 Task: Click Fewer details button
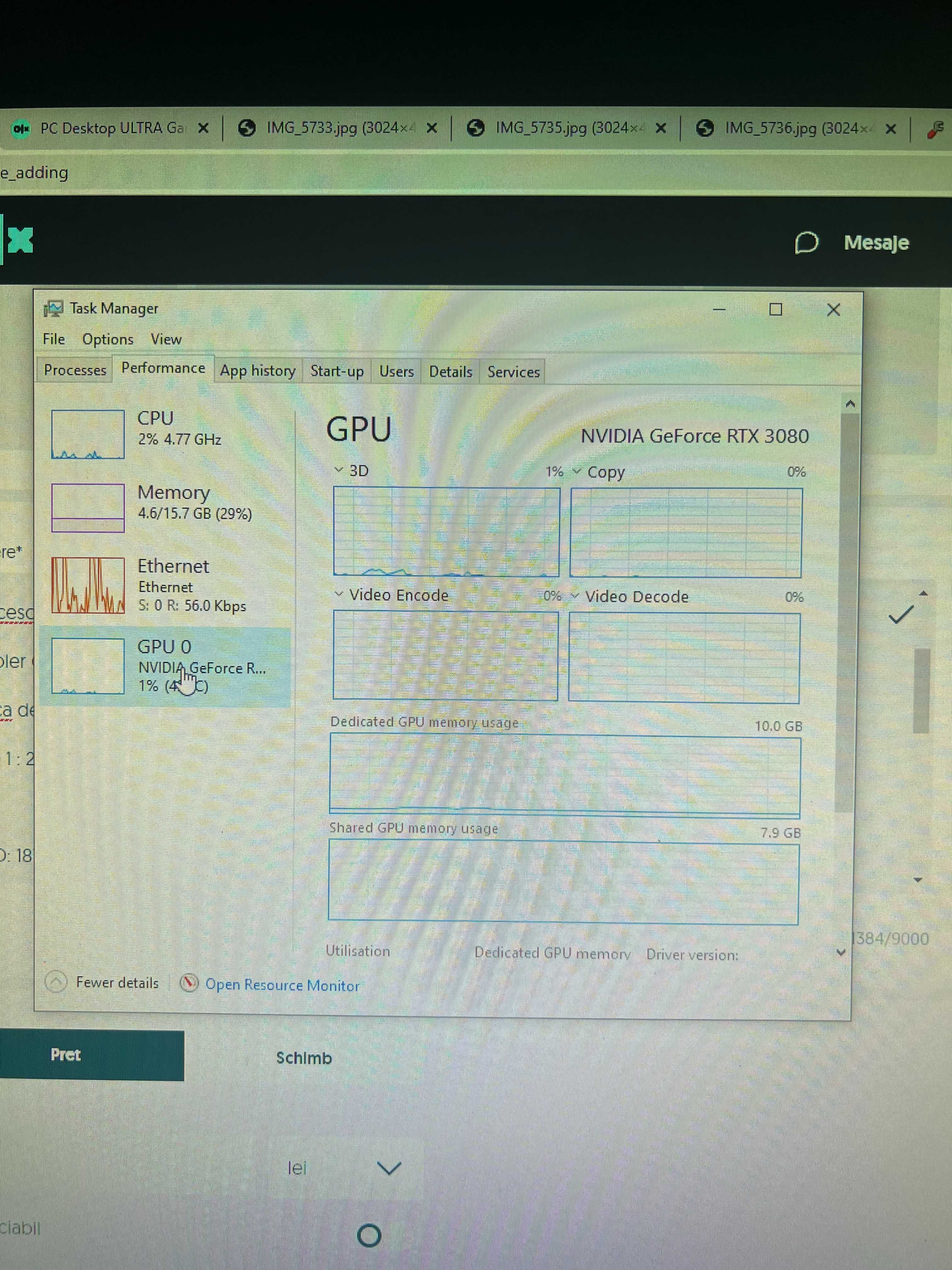(x=102, y=982)
